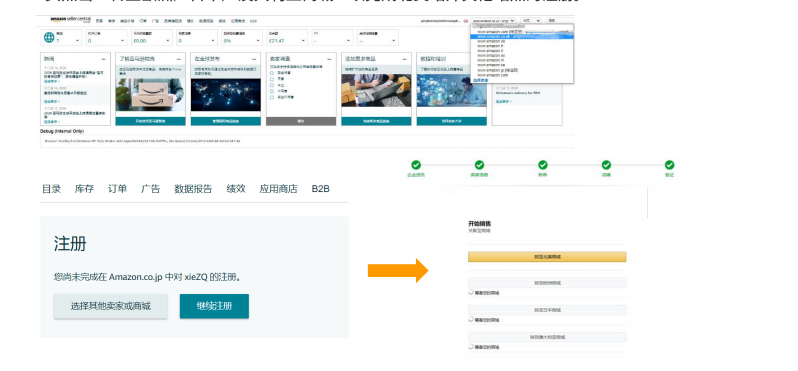Open 应用商店 in the enlarged menu bar
Image resolution: width=798 pixels, height=371 pixels.
[278, 189]
